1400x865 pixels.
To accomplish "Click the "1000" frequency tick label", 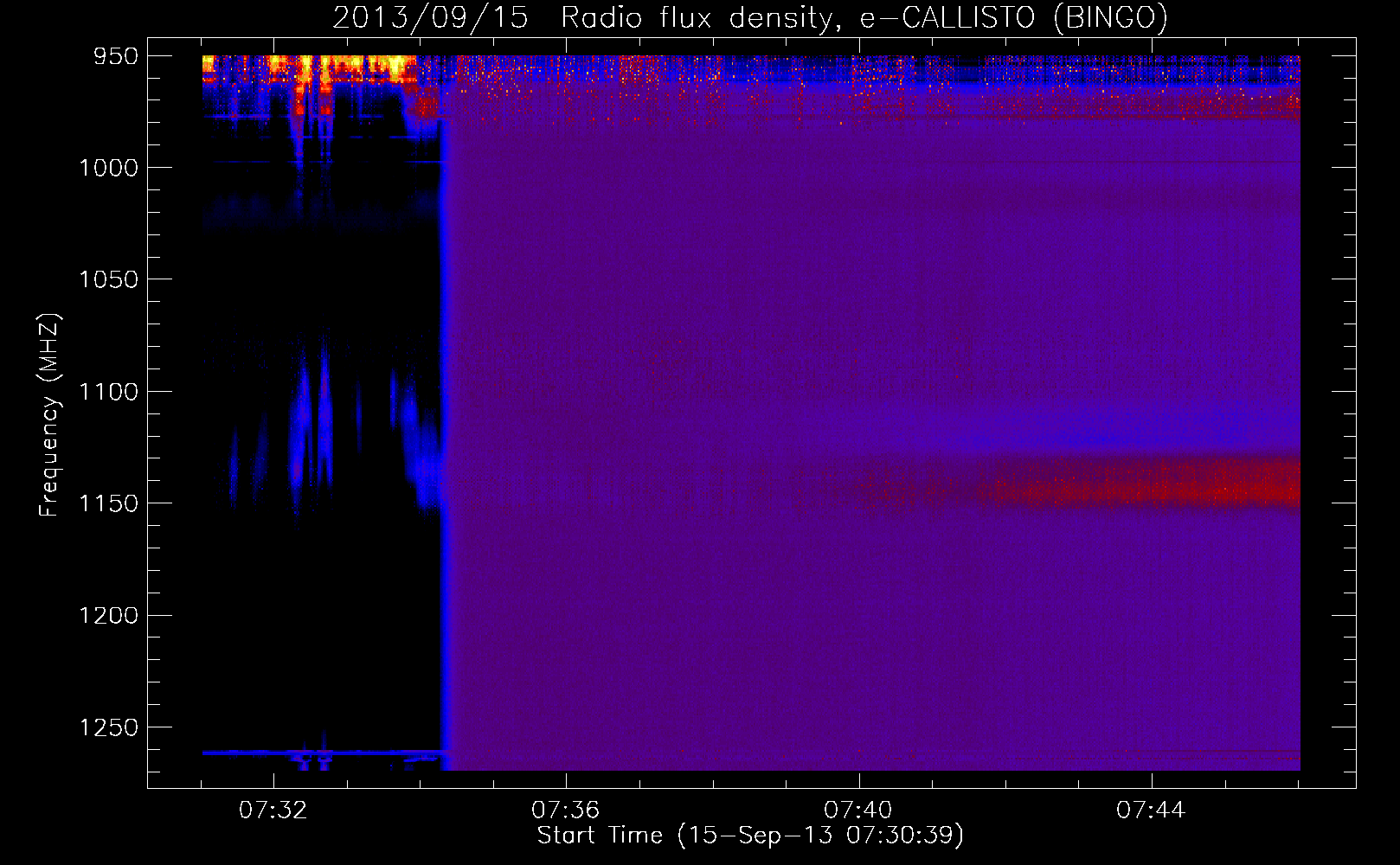I will coord(108,168).
